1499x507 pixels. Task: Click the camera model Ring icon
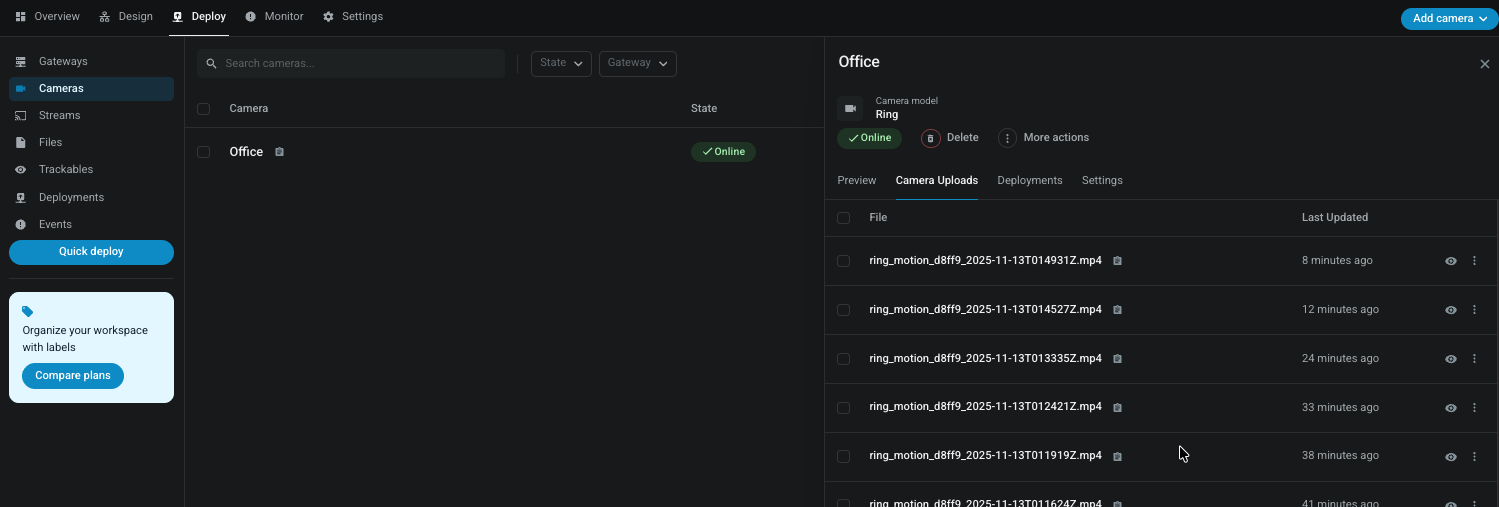point(850,108)
